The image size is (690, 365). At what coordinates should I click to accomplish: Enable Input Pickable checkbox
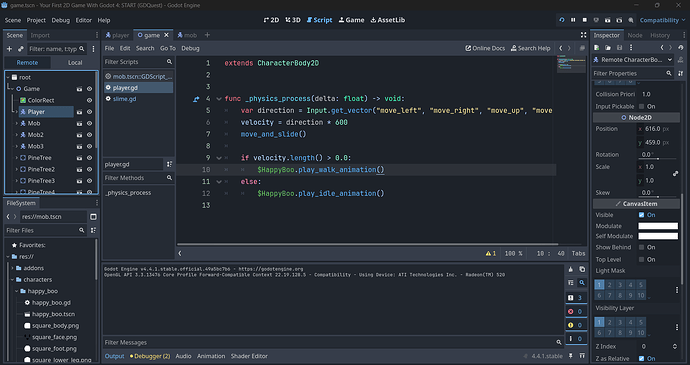[x=642, y=107]
